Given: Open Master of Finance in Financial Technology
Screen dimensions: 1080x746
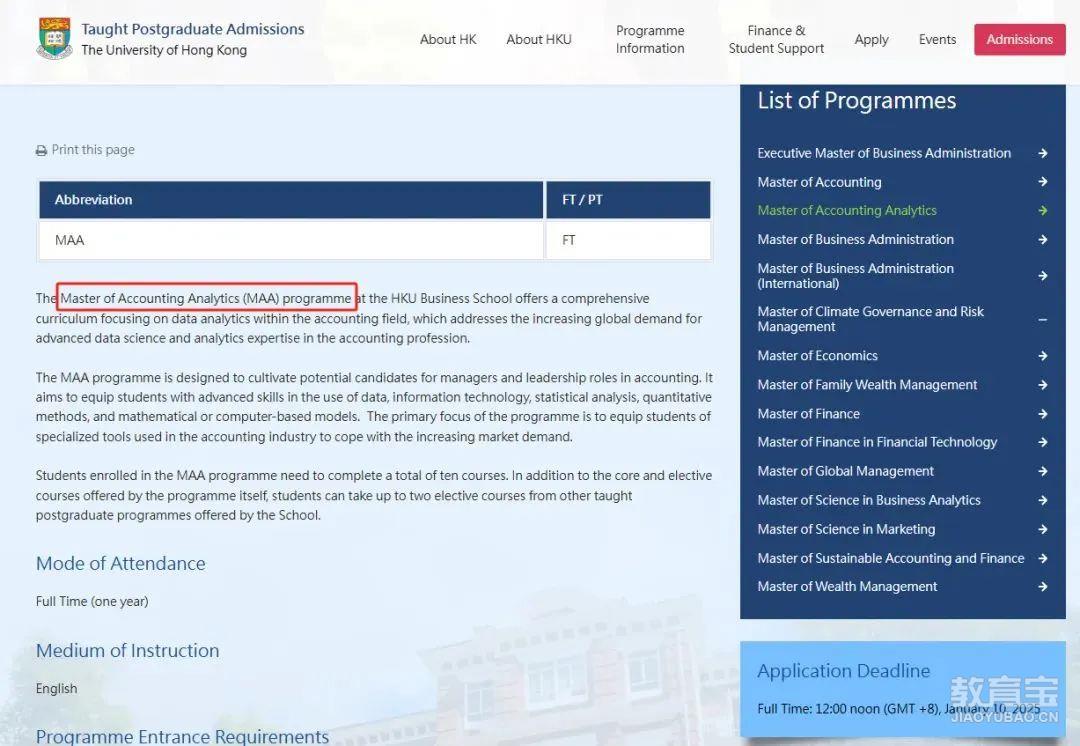Looking at the screenshot, I should (x=878, y=442).
